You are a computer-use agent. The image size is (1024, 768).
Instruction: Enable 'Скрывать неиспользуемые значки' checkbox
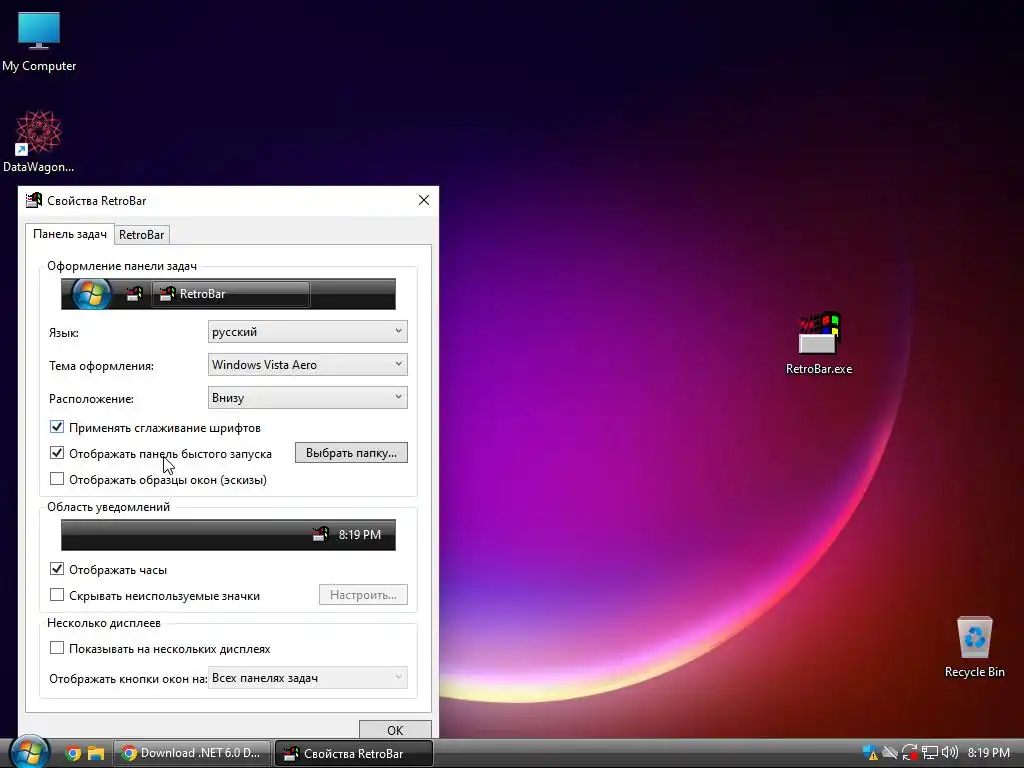[57, 595]
